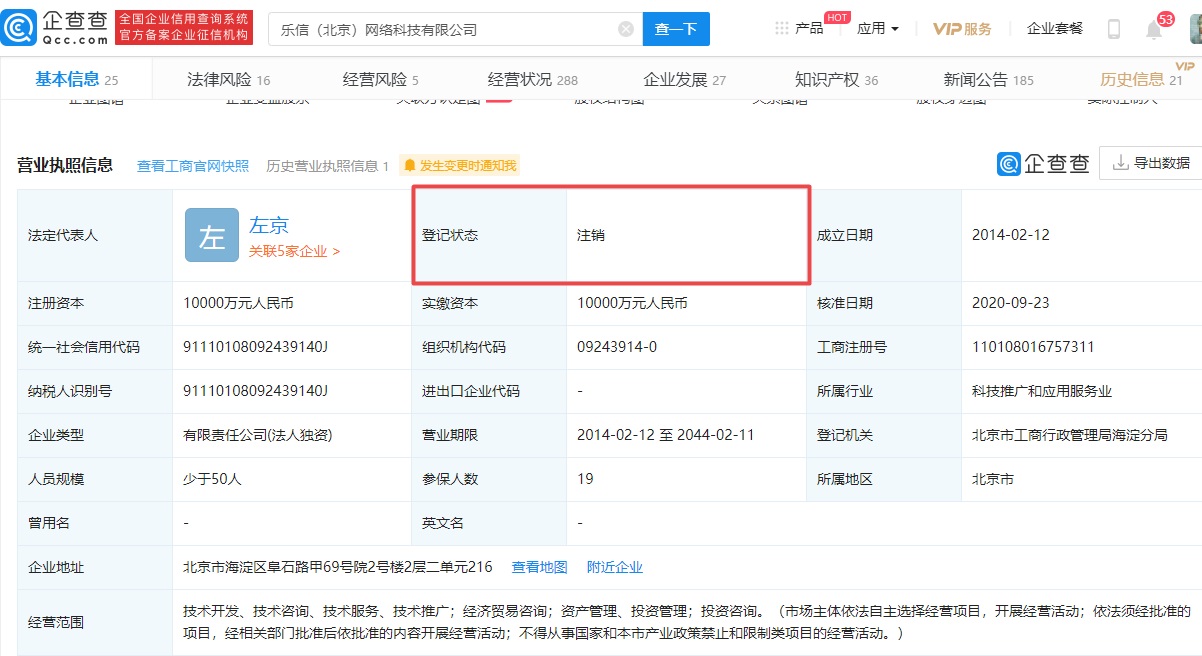Click the 查看地图 map link
This screenshot has height=656, width=1202.
[x=540, y=567]
